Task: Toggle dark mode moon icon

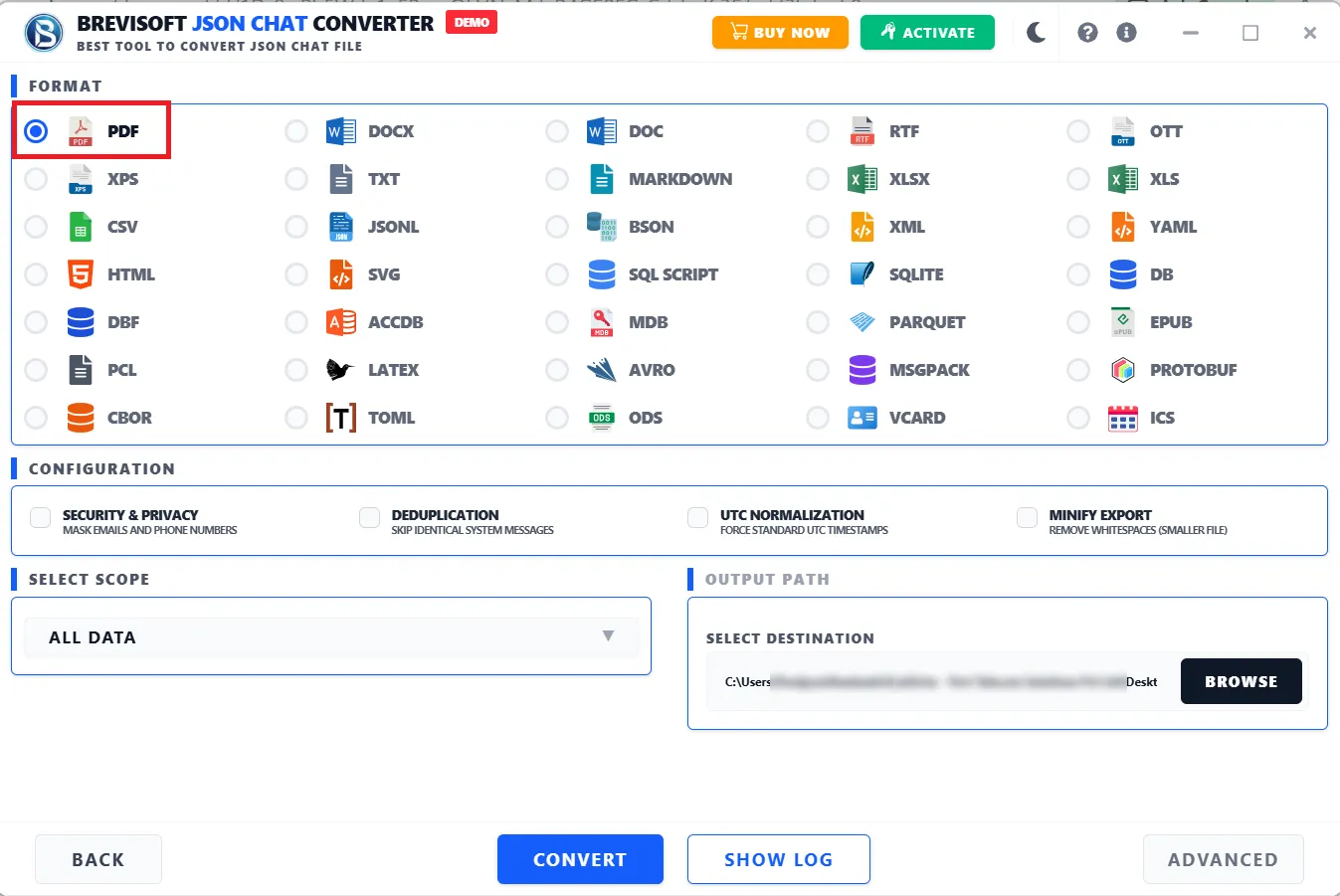Action: (x=1037, y=33)
